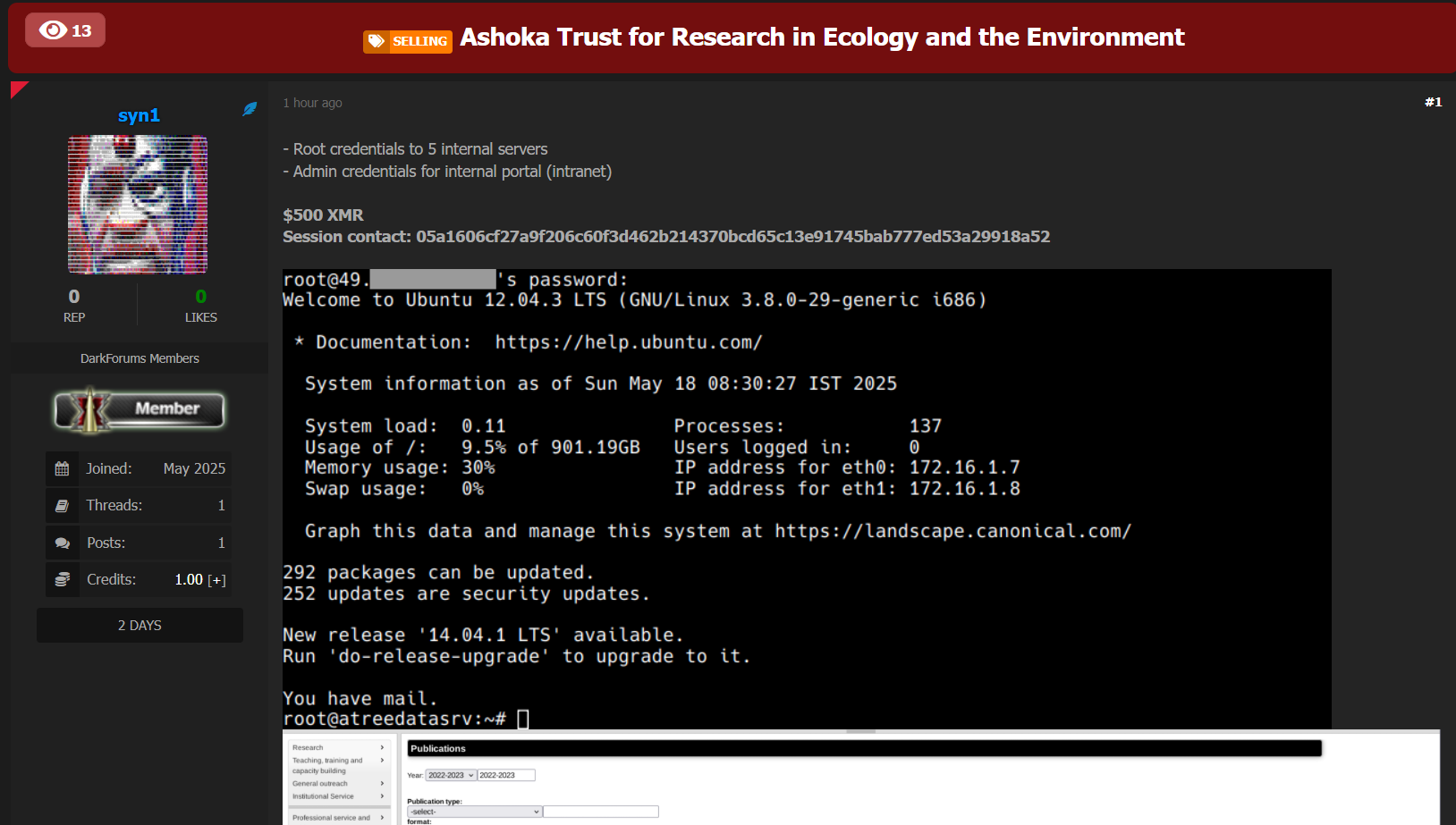
Task: Click the coins icon beside Credits
Action: [62, 580]
